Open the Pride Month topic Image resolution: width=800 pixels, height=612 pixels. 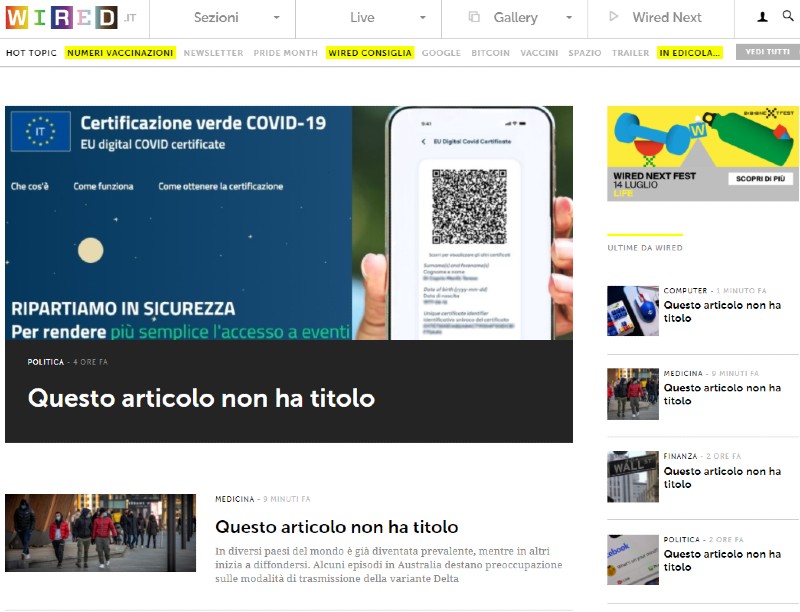(285, 53)
